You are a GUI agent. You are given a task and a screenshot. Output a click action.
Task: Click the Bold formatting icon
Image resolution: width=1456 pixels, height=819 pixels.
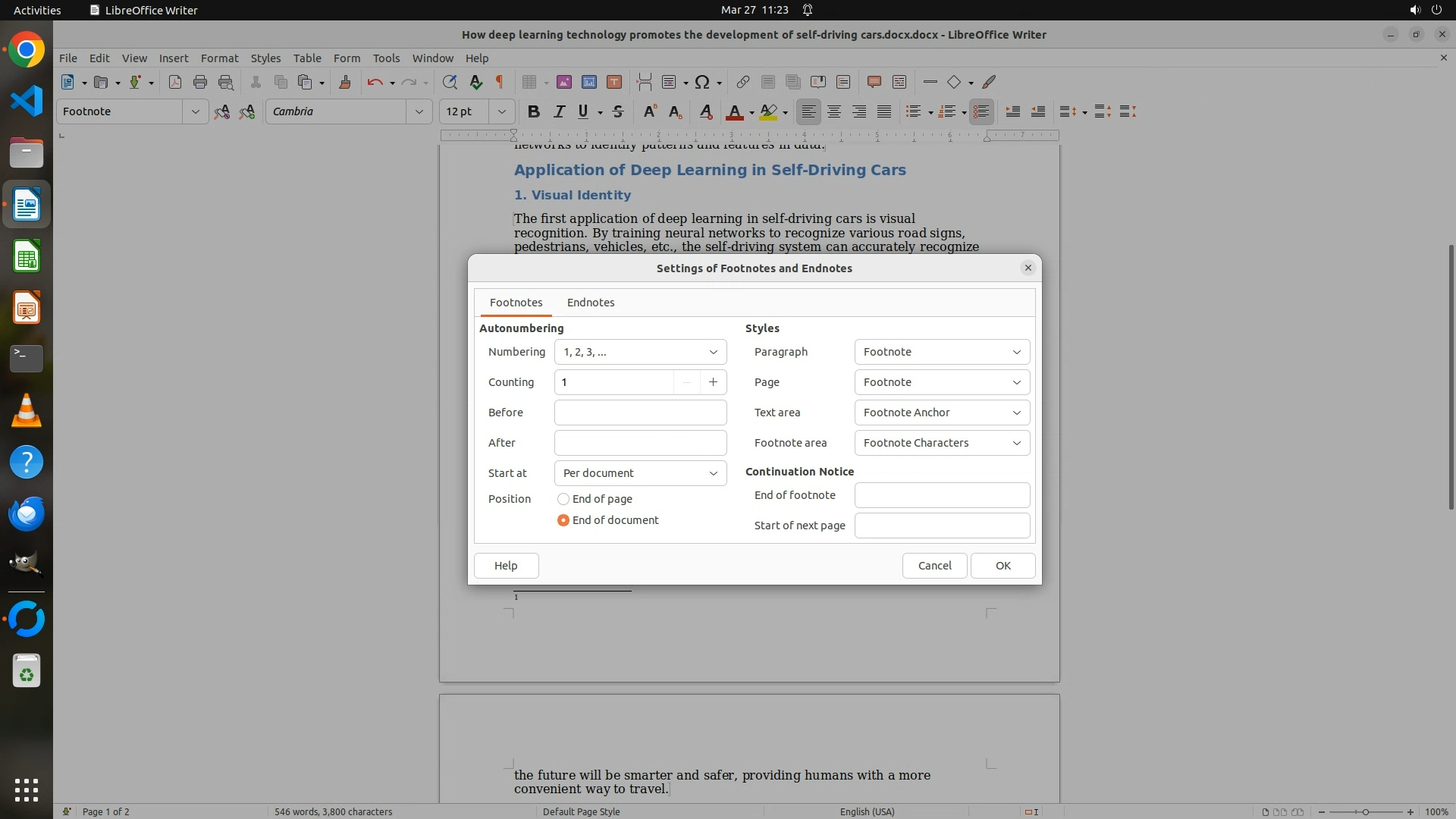[533, 111]
